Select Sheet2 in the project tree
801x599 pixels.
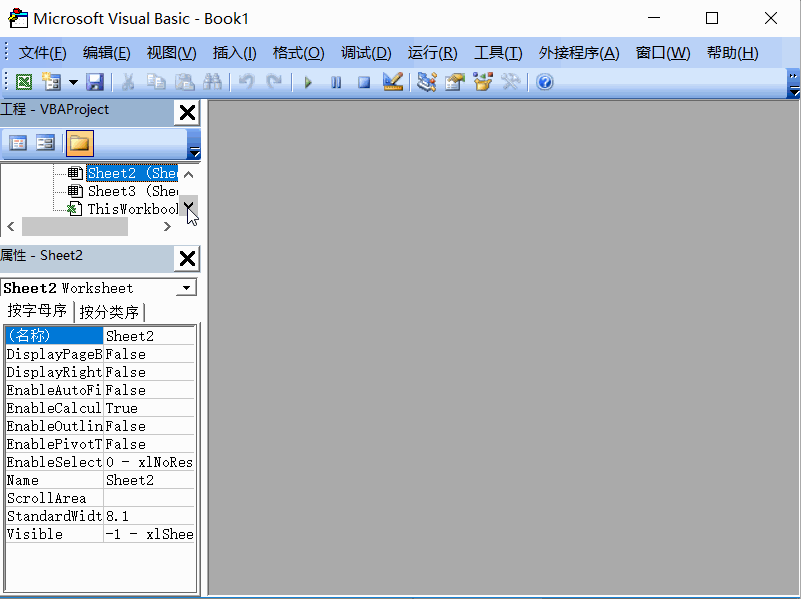[132, 173]
